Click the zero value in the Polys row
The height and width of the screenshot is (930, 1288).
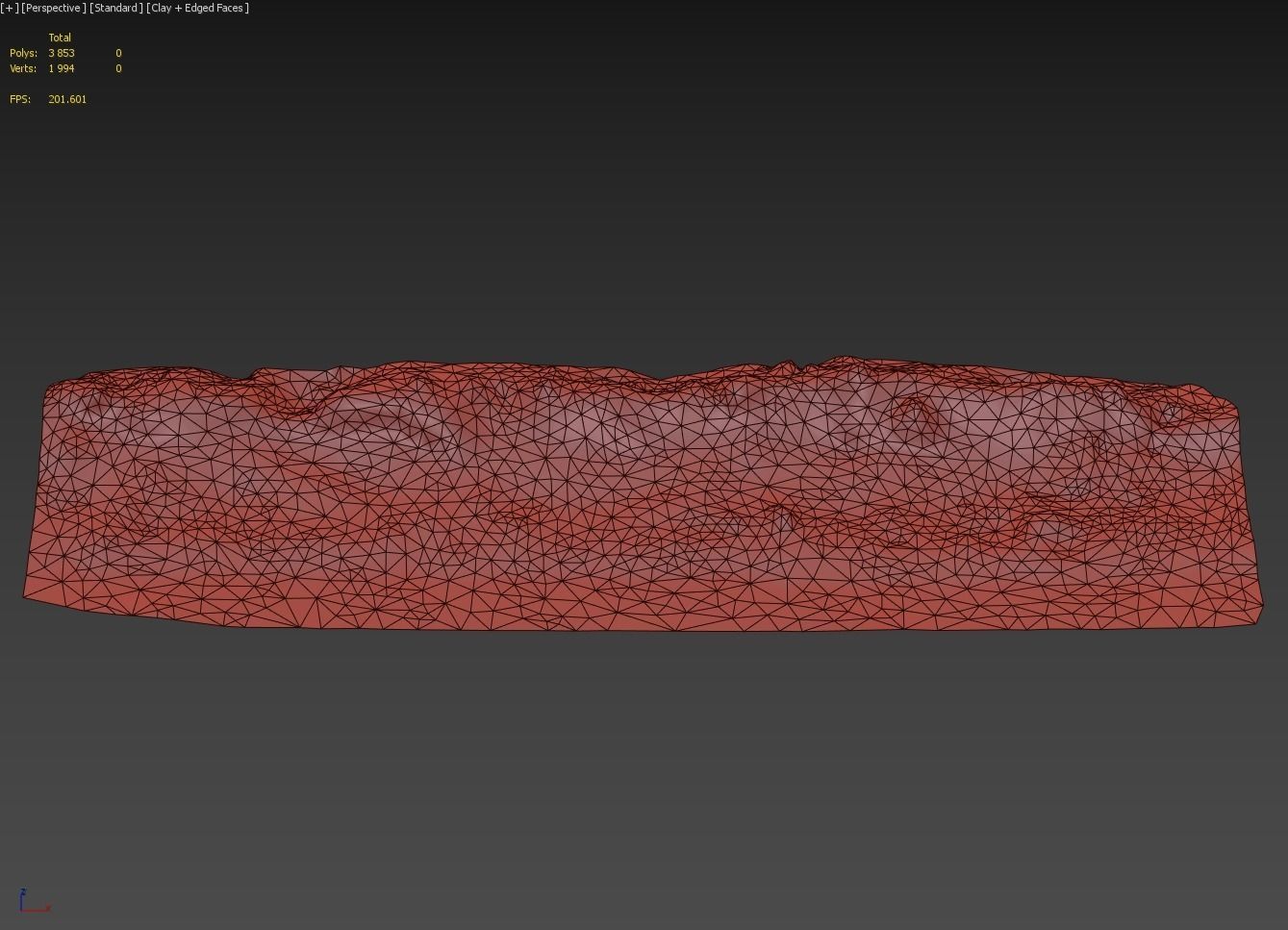(x=118, y=53)
